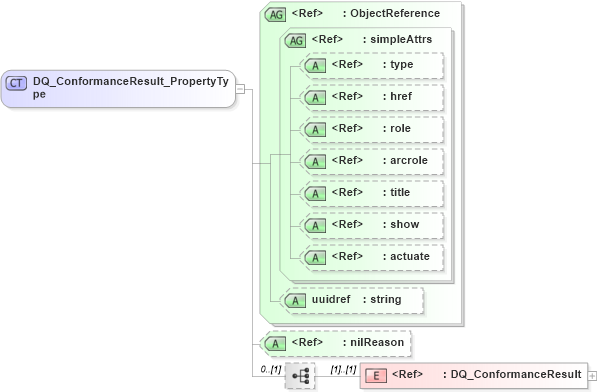Image resolution: width=597 pixels, height=392 pixels.
Task: Click the A icon of uuidref attribute
Action: (295, 301)
